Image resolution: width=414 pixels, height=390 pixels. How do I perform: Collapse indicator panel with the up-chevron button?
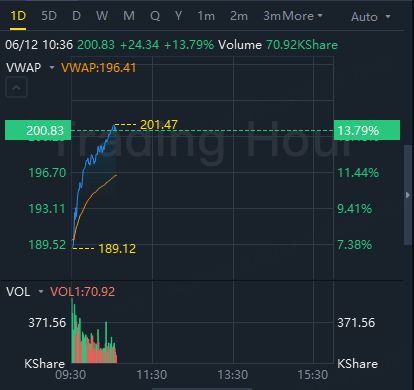coord(16,87)
